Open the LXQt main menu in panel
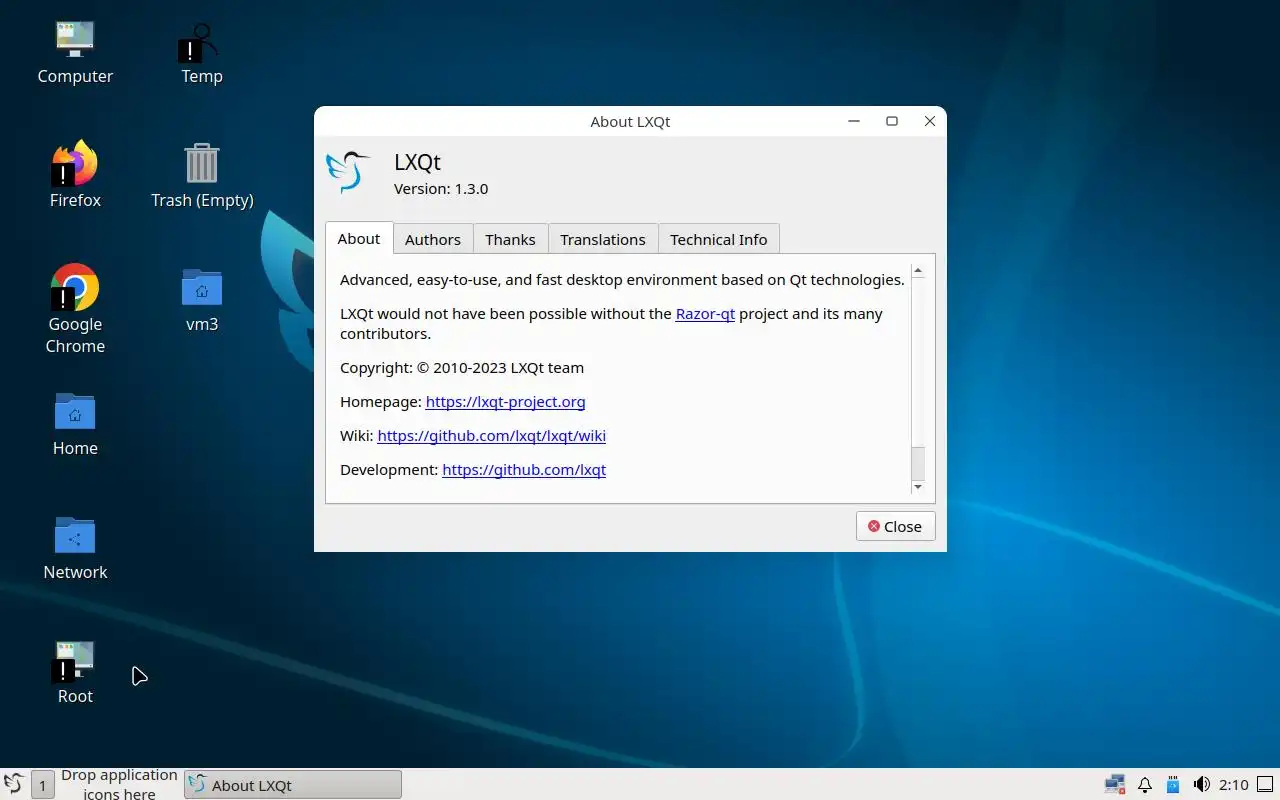The image size is (1280, 800). pos(14,784)
